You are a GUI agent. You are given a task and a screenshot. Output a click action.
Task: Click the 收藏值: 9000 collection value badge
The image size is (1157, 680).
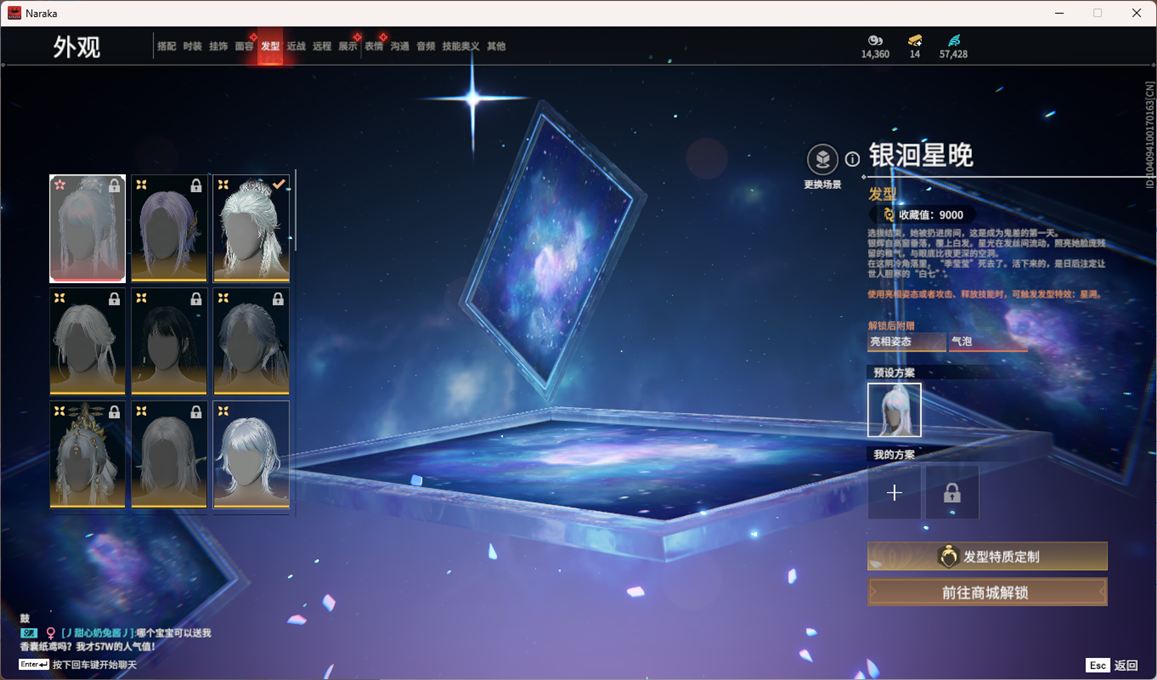(922, 215)
